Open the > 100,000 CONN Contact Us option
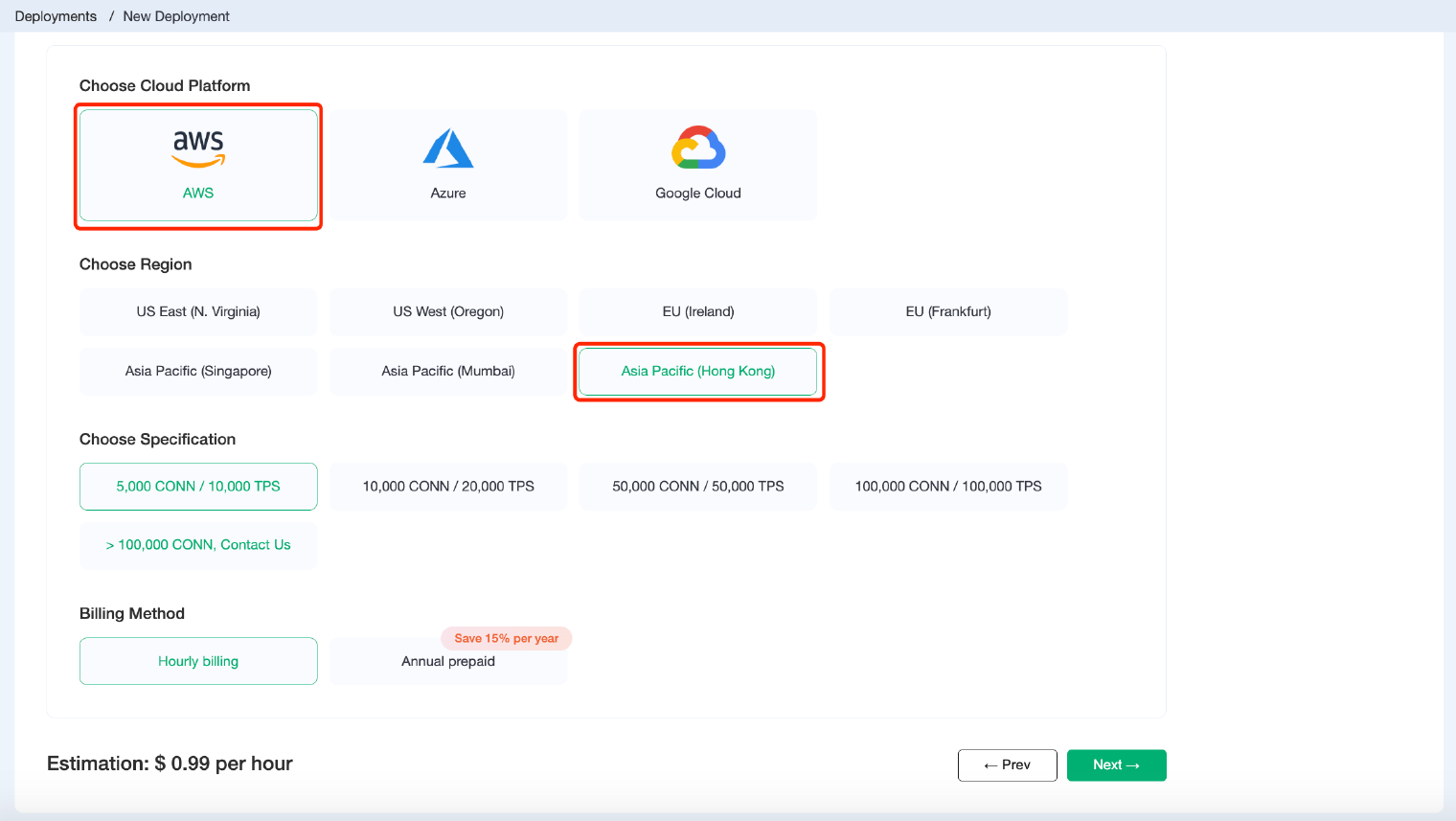 pos(198,545)
